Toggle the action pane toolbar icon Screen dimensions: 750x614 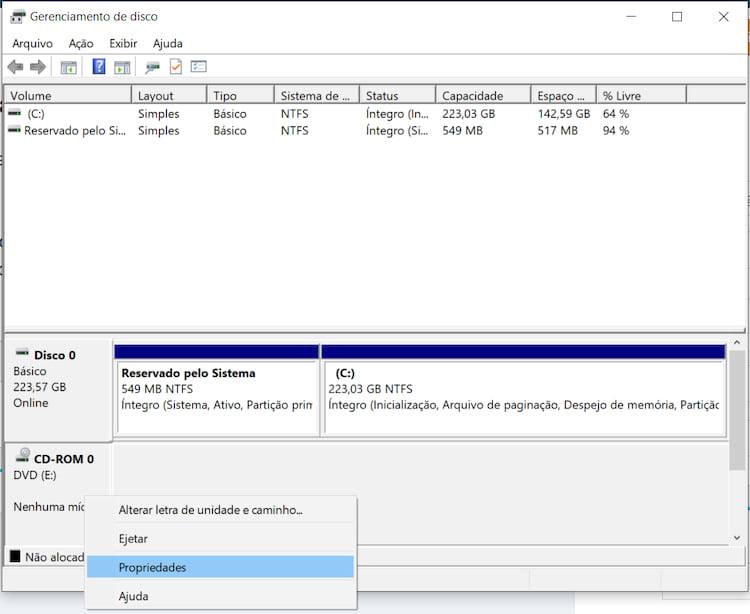(x=122, y=67)
